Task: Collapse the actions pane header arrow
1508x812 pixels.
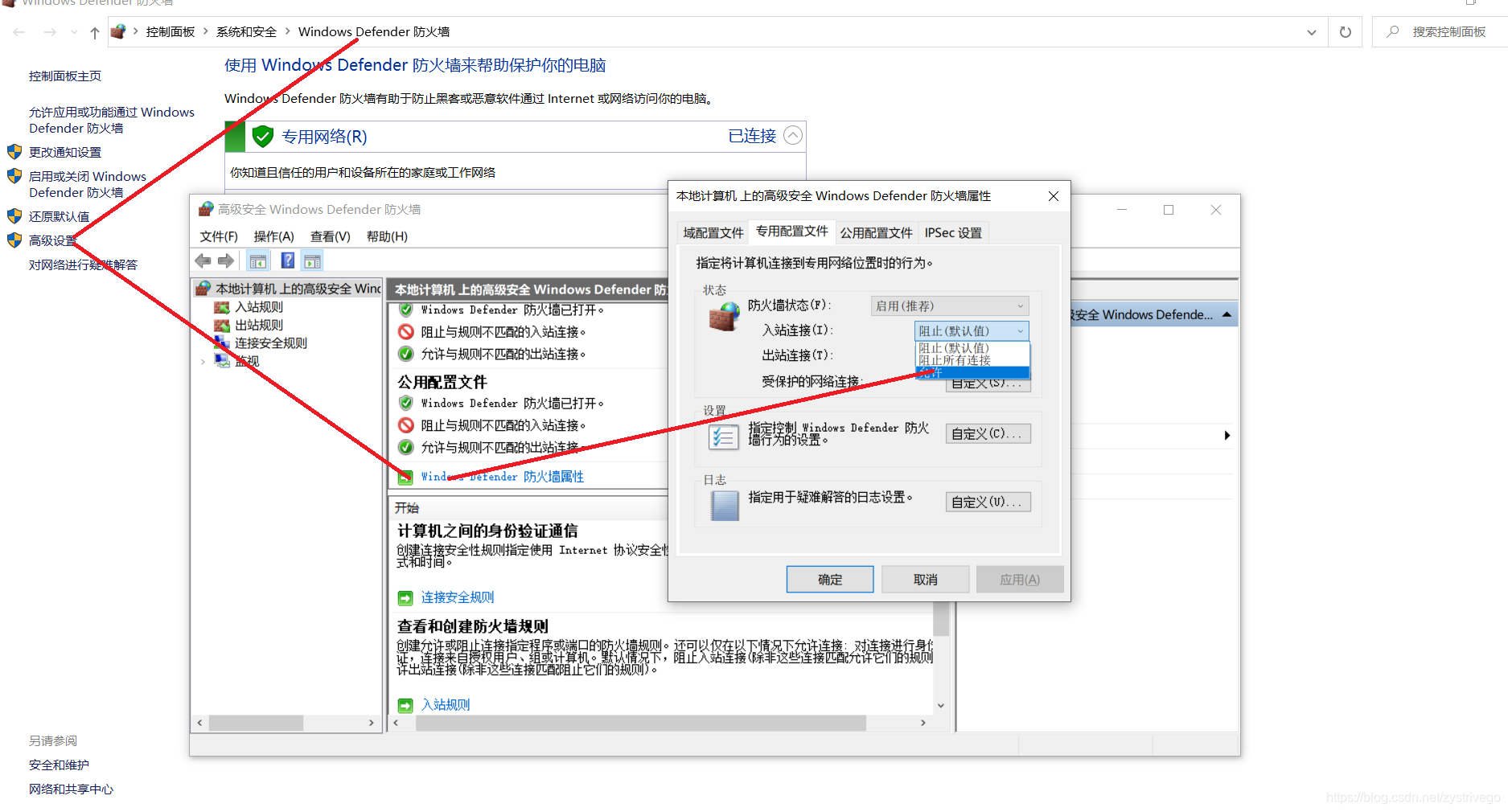Action: pos(1227,314)
